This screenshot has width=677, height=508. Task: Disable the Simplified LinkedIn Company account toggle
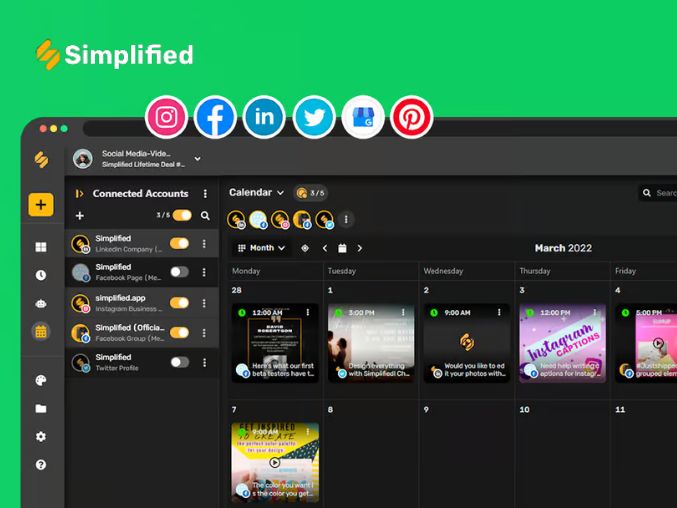[179, 243]
